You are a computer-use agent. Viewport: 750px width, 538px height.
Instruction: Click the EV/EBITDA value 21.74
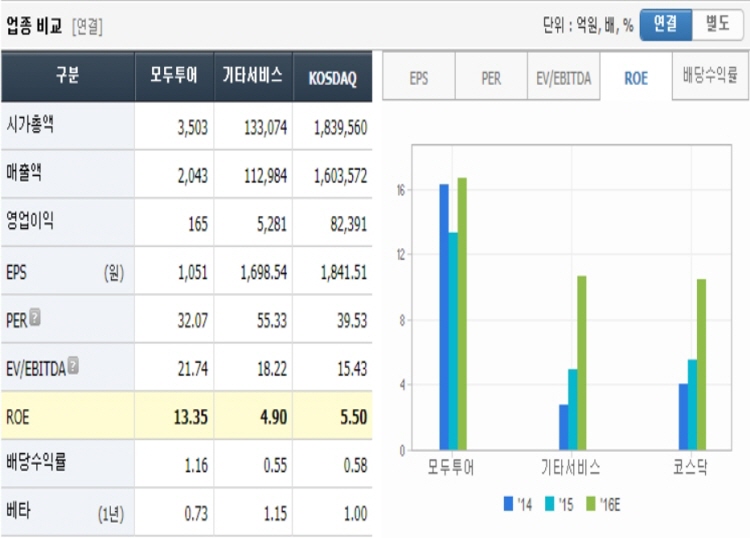click(x=193, y=369)
